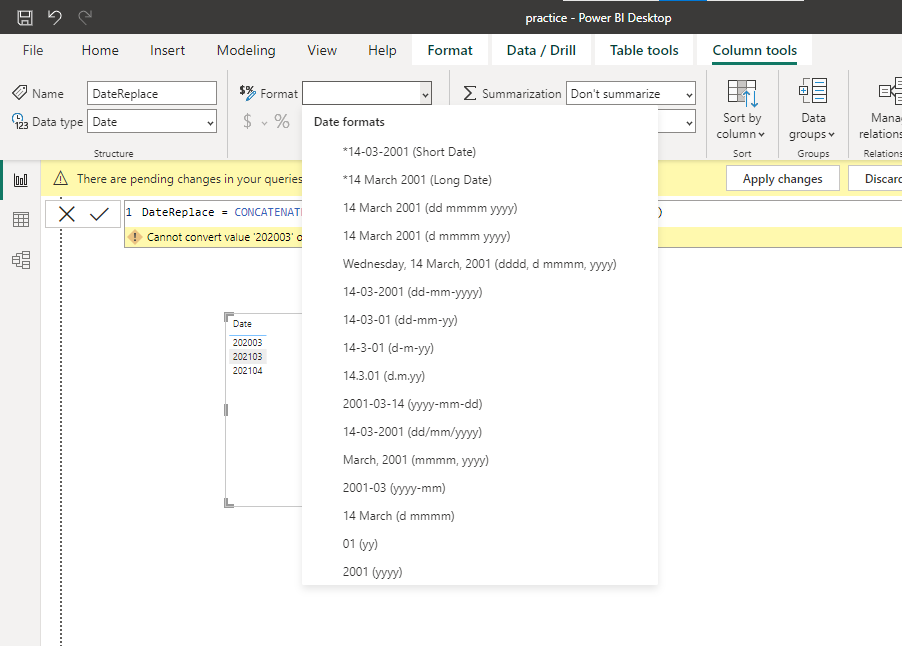Click the Save icon in title bar
This screenshot has height=646, width=902.
[25, 17]
